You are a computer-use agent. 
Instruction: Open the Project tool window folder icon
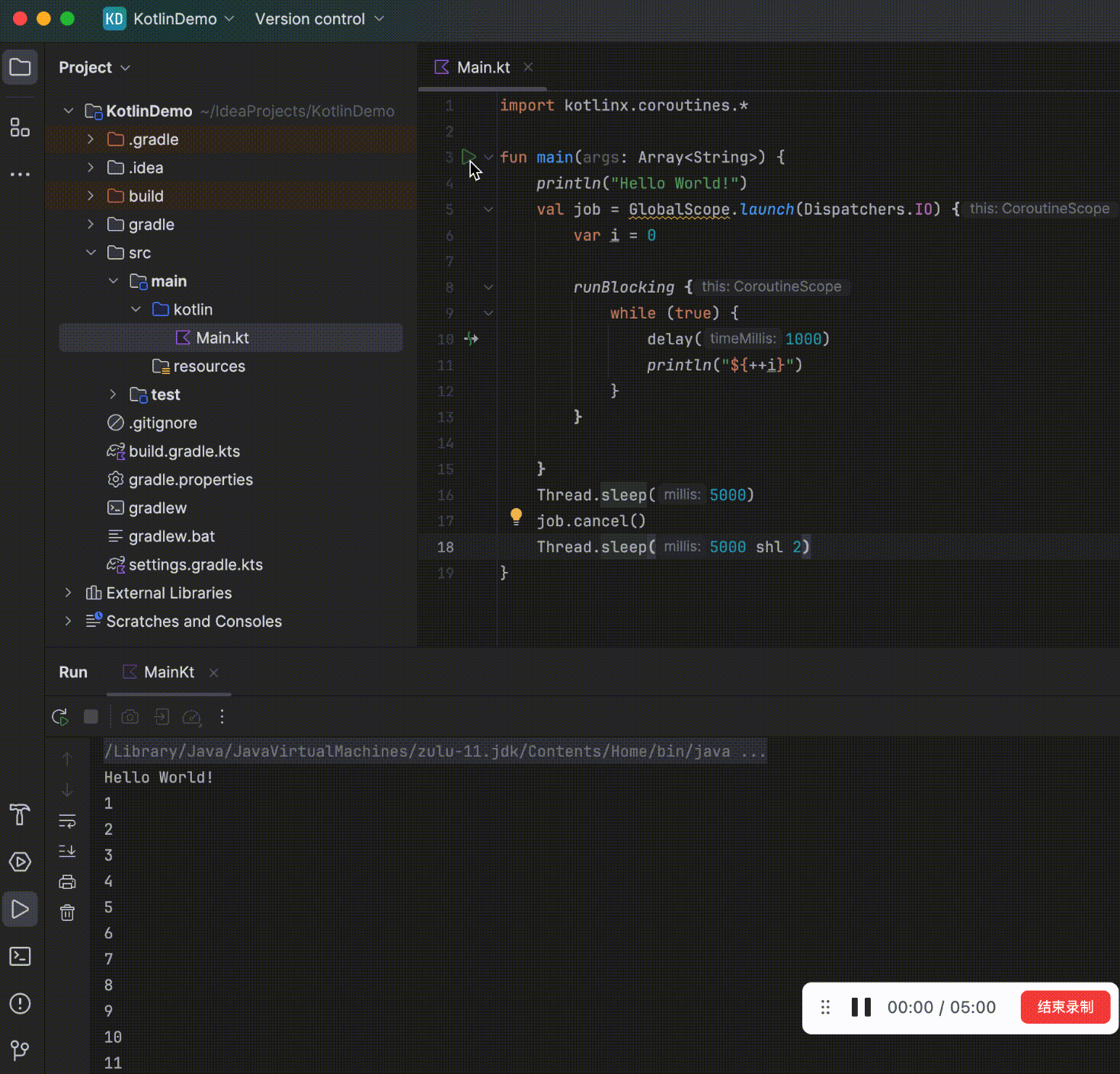20,67
